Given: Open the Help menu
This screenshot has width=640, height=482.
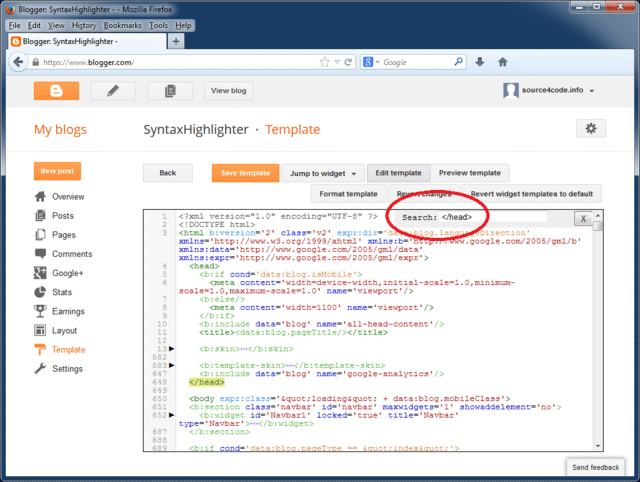Looking at the screenshot, I should click(x=183, y=25).
